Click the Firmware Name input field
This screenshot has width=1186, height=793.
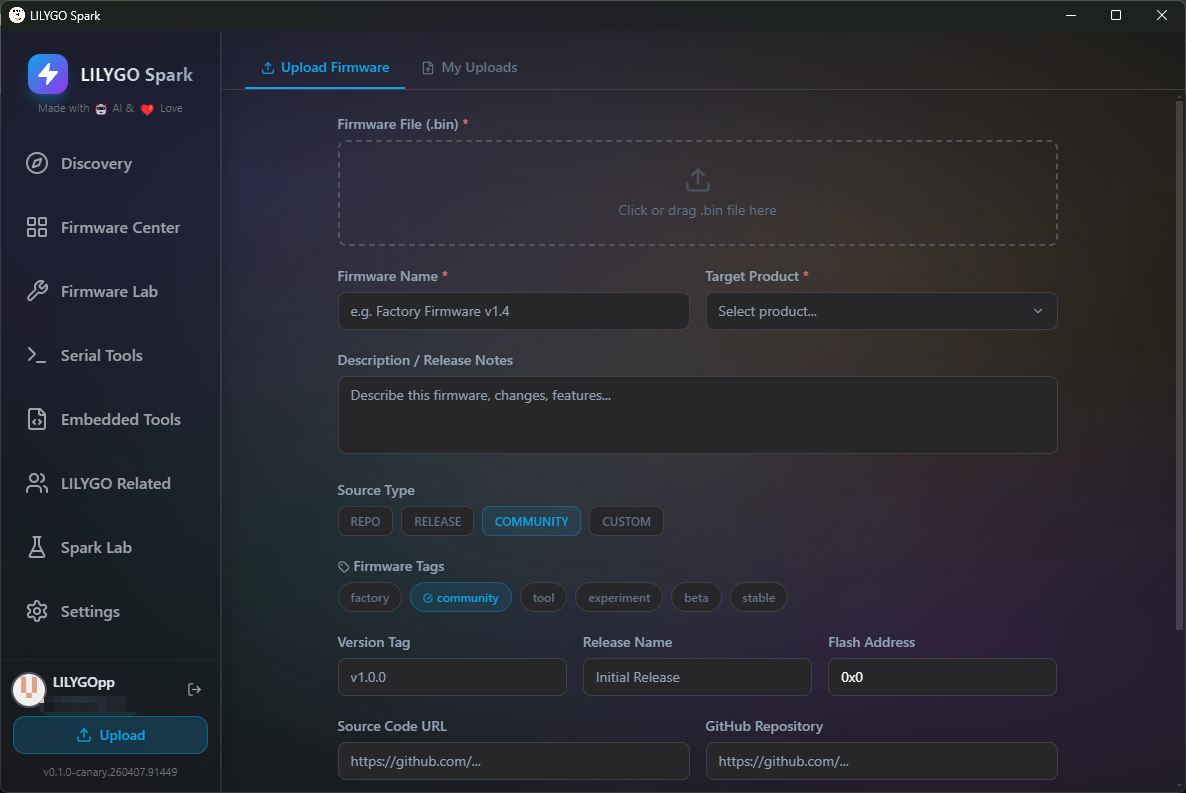click(x=513, y=311)
